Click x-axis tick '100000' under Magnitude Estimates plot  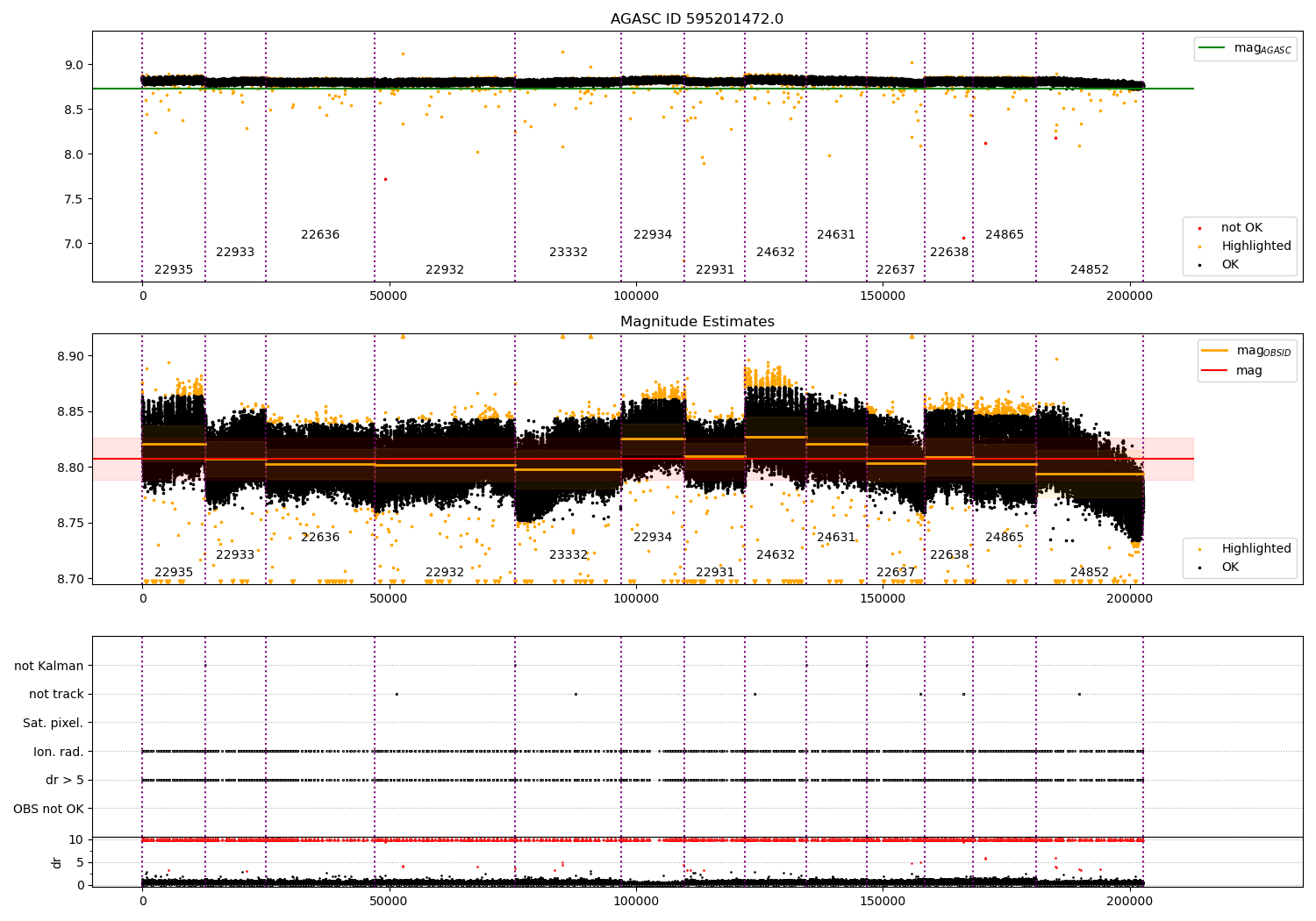tap(635, 599)
